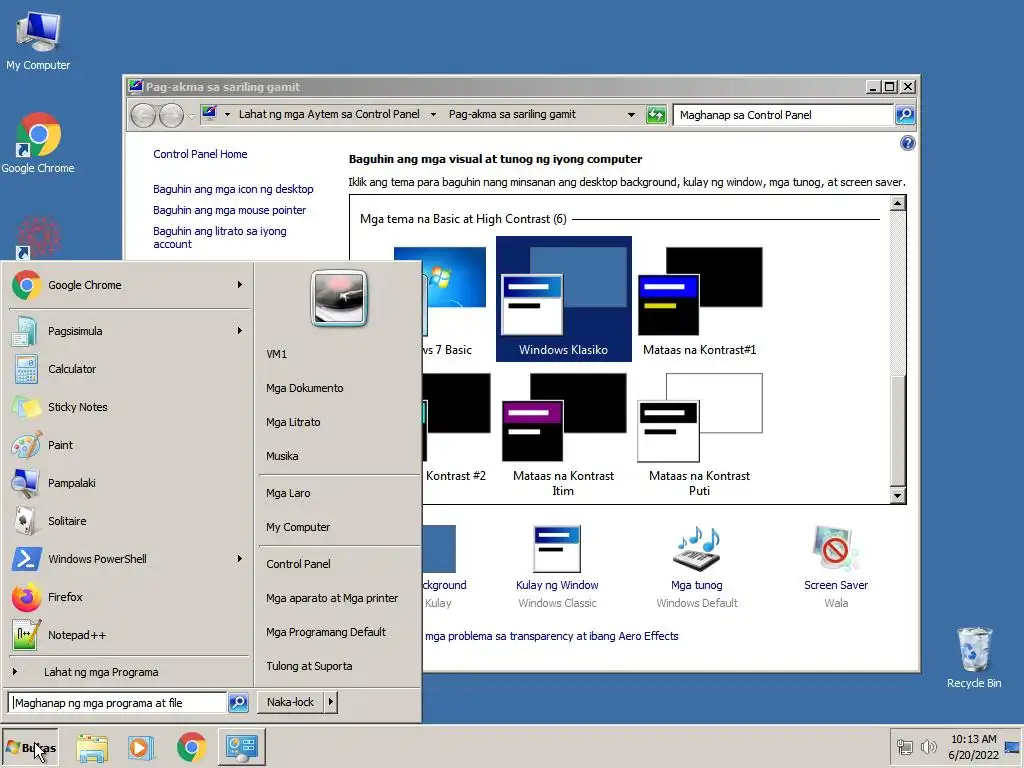The height and width of the screenshot is (768, 1024).
Task: Open the dropdown arrow before Lahat ng mga Aytem
Action: pyautogui.click(x=227, y=114)
